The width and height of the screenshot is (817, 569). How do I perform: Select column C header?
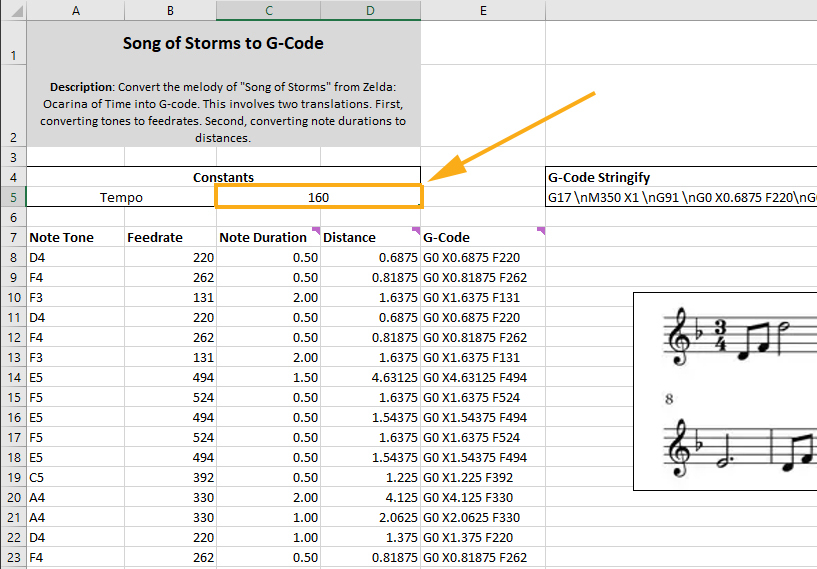click(268, 10)
